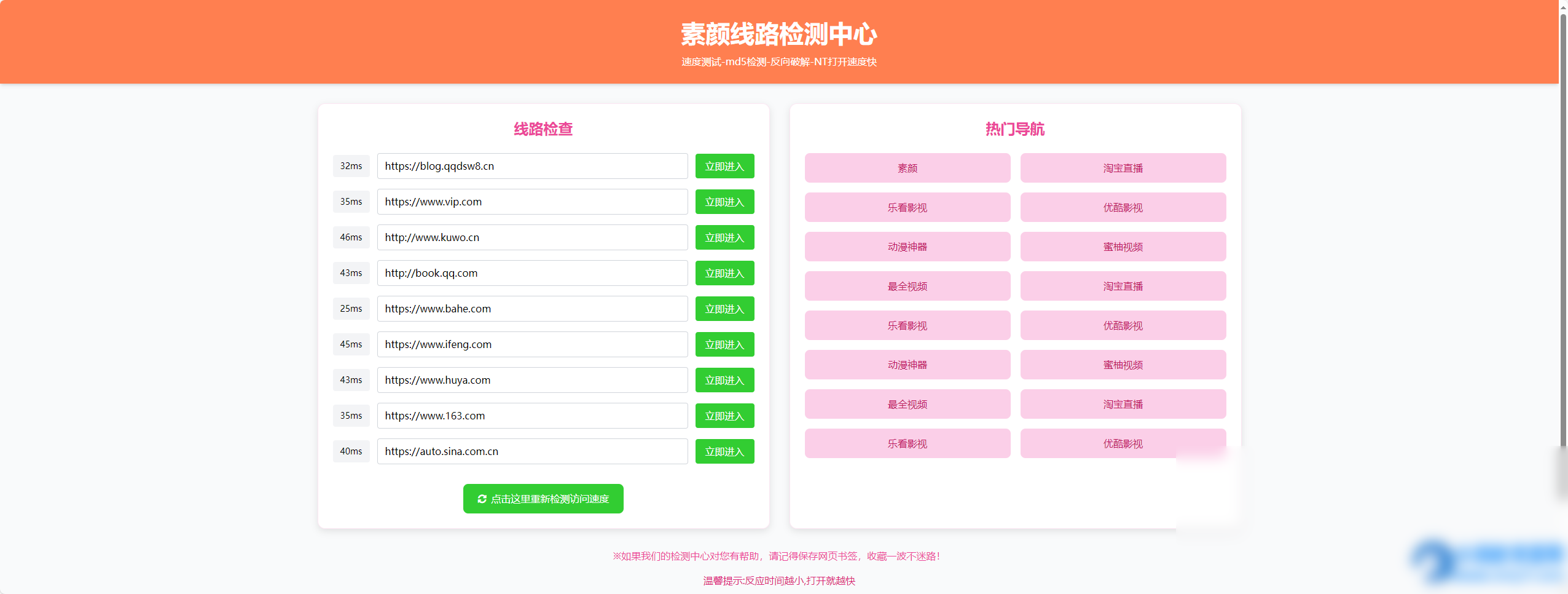Image resolution: width=1568 pixels, height=594 pixels.
Task: Click the refresh icon on the re-test button
Action: click(x=483, y=499)
